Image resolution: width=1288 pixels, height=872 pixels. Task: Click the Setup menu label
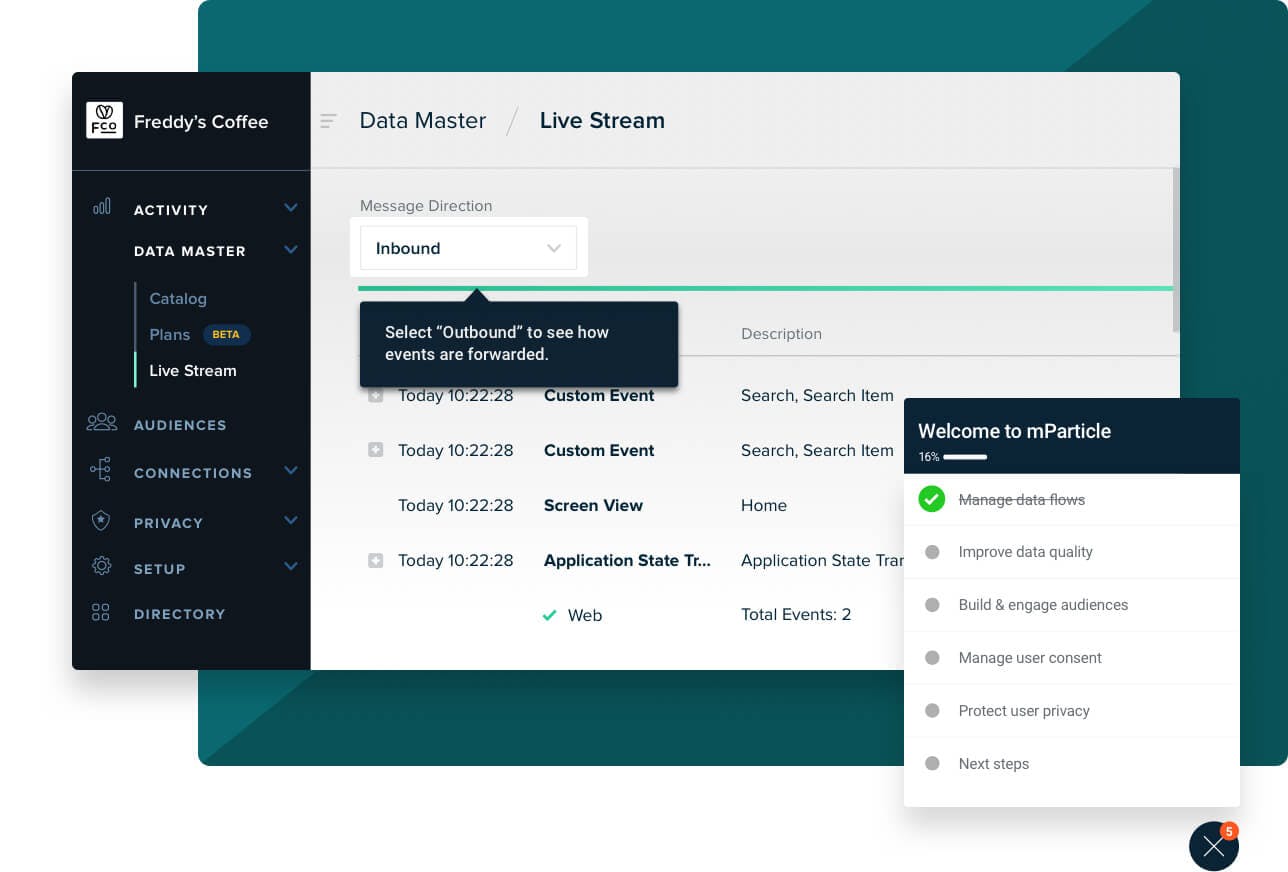160,569
